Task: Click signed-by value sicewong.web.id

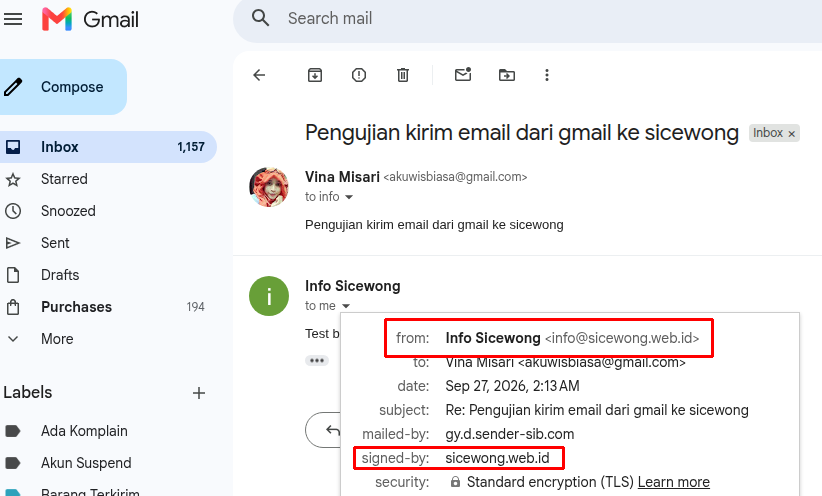Action: 497,458
